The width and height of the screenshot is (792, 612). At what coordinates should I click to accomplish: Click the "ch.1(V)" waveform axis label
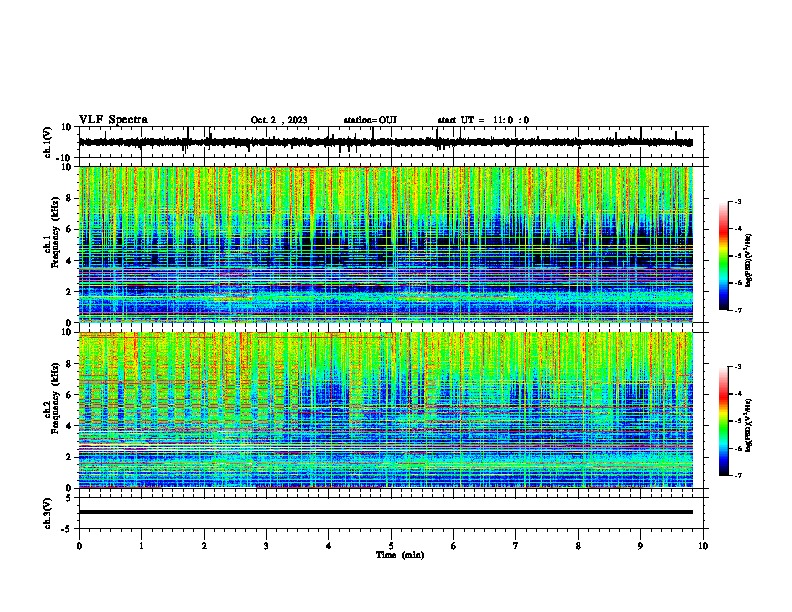(48, 142)
